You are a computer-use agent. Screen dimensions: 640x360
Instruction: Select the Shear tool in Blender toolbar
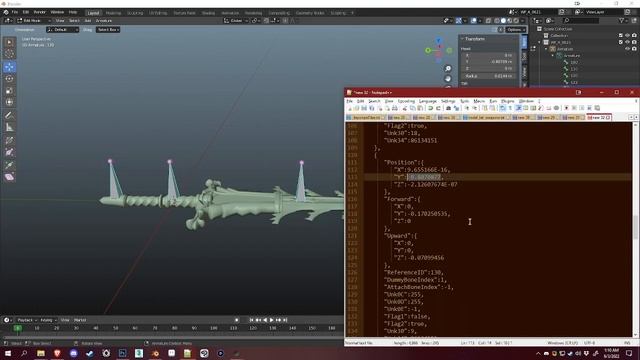[x=9, y=177]
